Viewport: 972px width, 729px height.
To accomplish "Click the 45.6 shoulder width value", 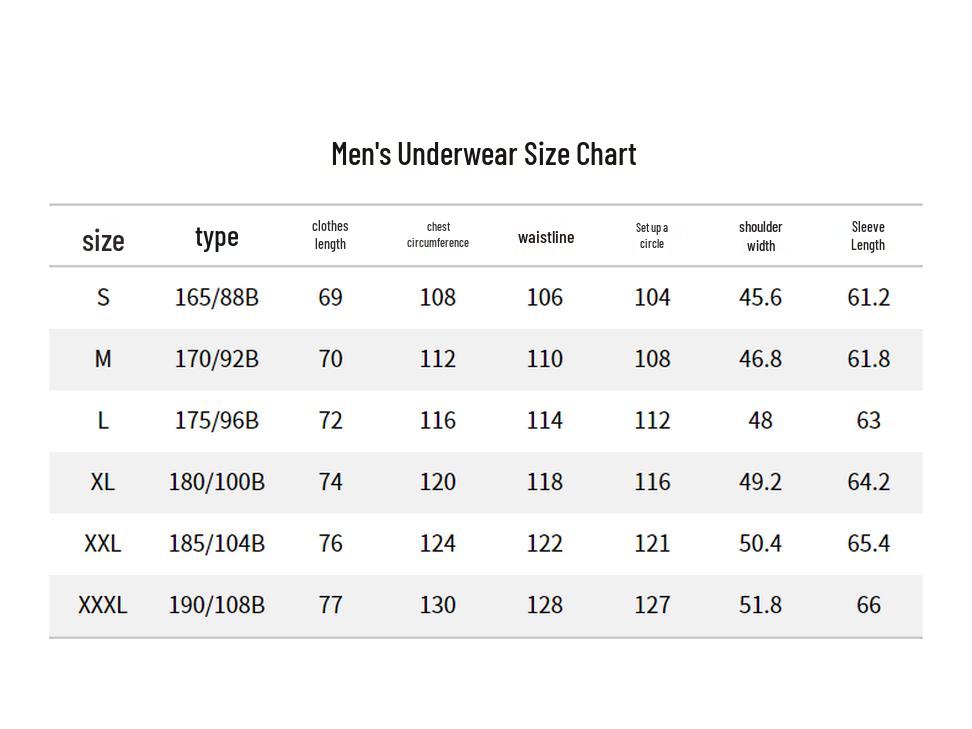I will click(x=760, y=297).
